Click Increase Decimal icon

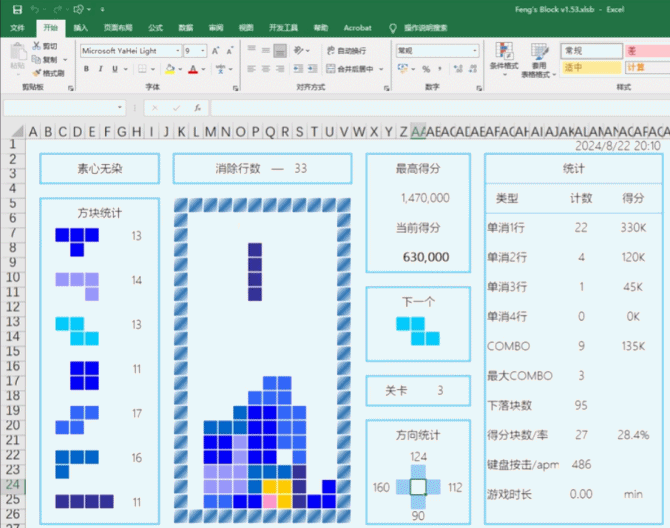click(x=458, y=69)
